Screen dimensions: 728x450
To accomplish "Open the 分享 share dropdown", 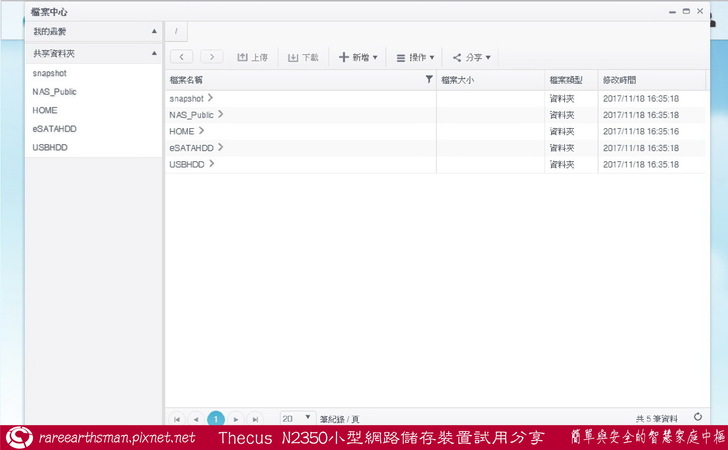I will coord(471,57).
